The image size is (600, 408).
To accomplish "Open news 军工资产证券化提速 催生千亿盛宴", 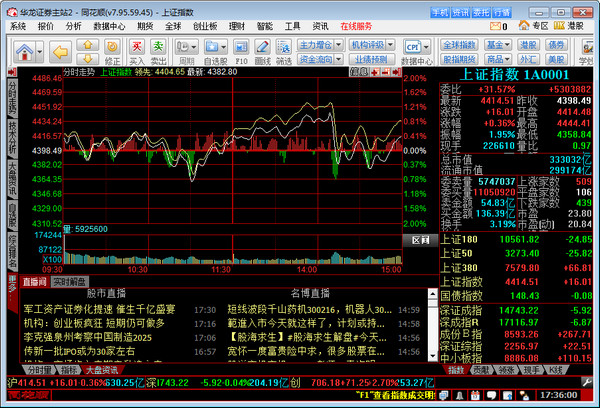I will (x=99, y=309).
